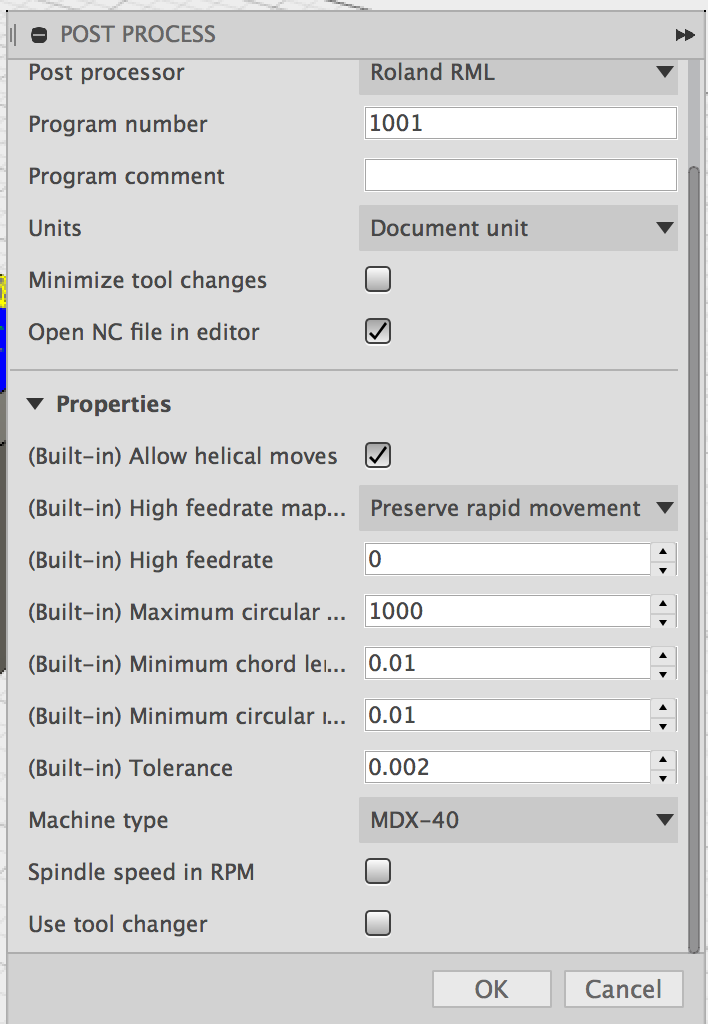Click the OK button

[491, 989]
